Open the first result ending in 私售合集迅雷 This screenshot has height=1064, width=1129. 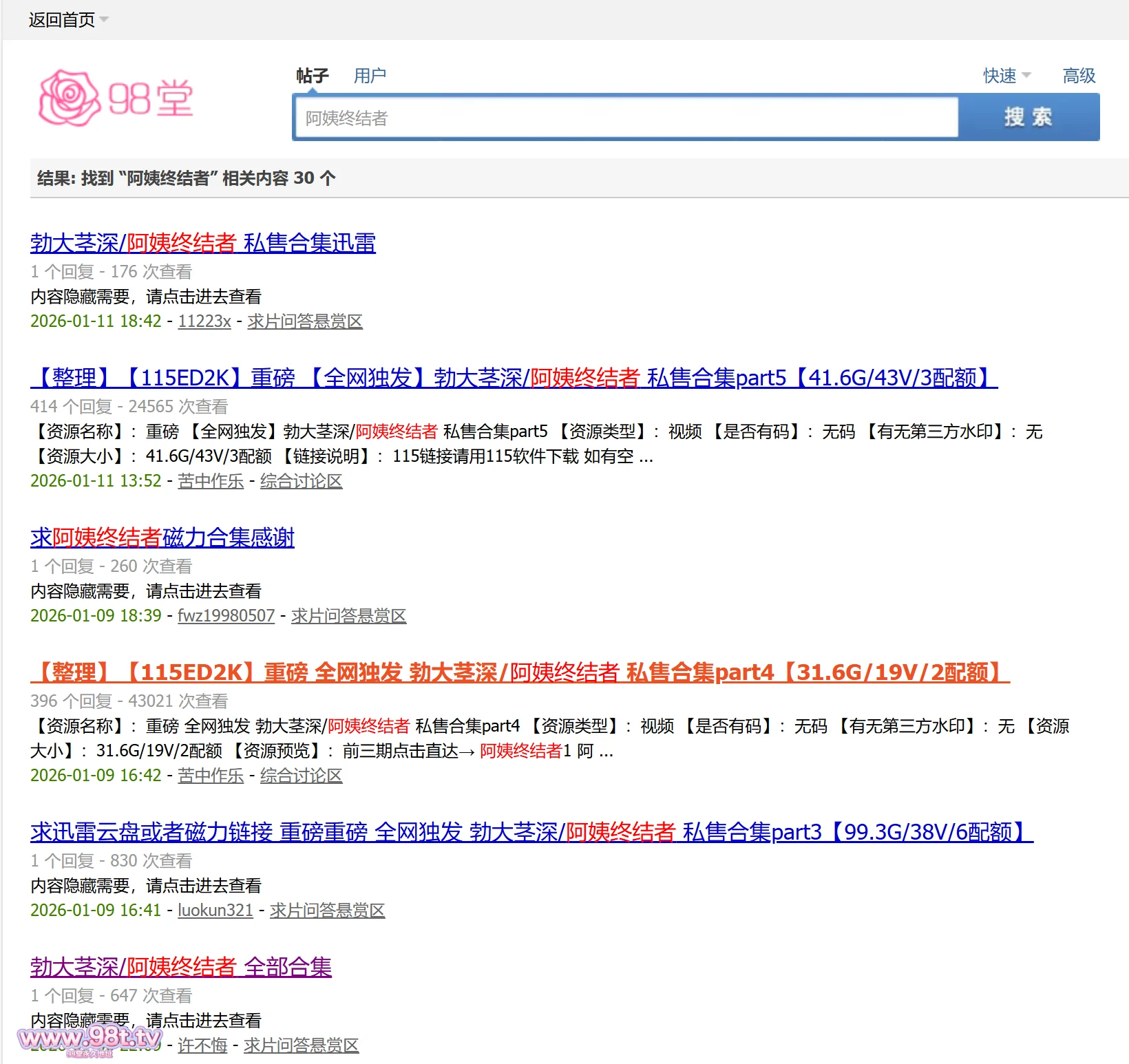[203, 243]
